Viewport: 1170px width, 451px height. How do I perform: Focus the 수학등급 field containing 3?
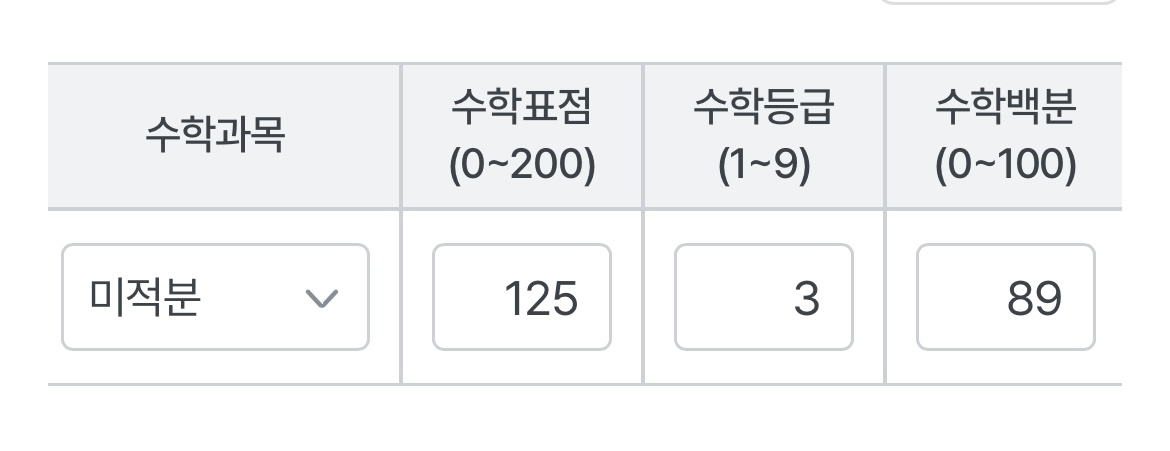[x=763, y=297]
